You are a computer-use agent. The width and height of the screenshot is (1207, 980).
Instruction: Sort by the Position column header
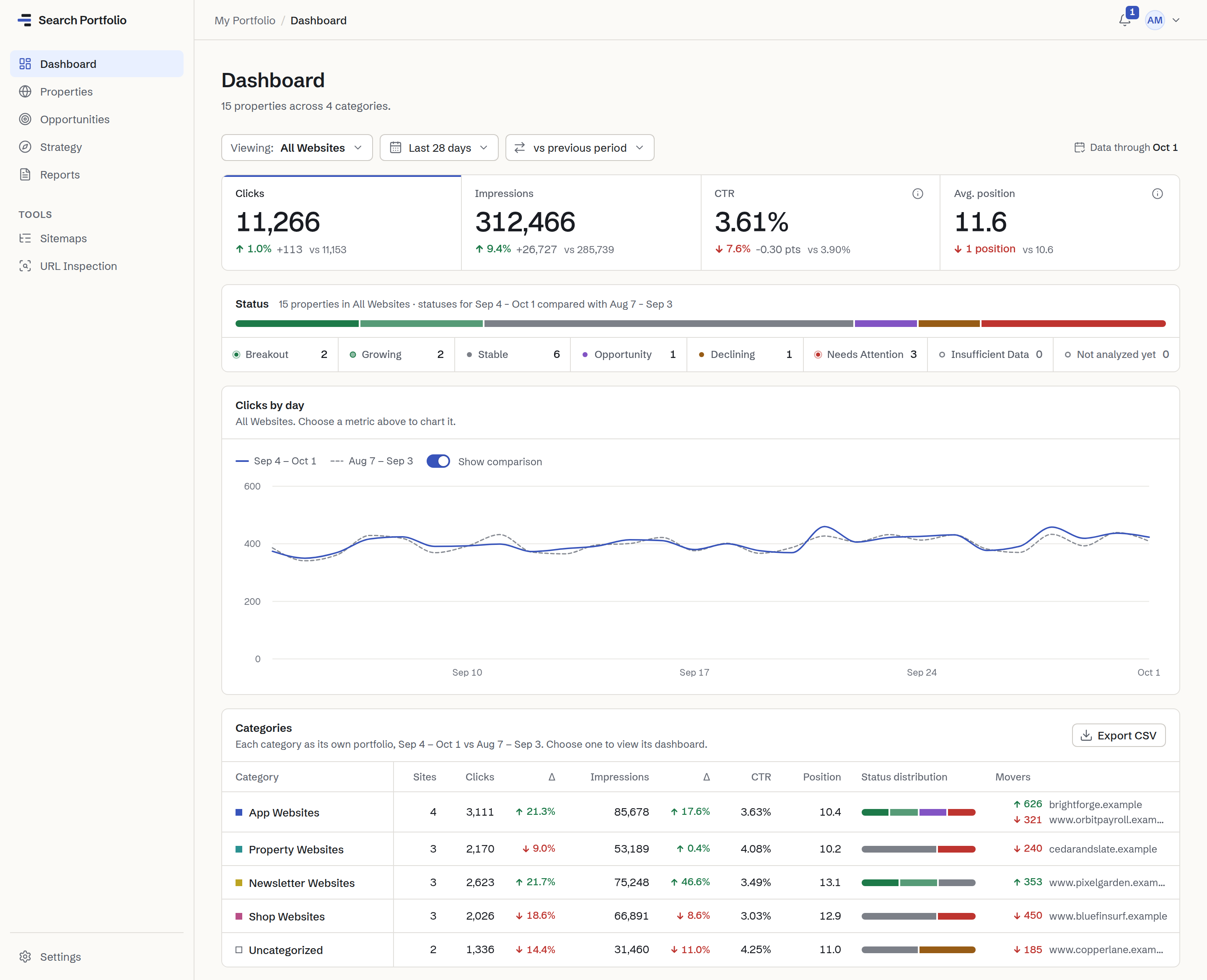coord(821,777)
